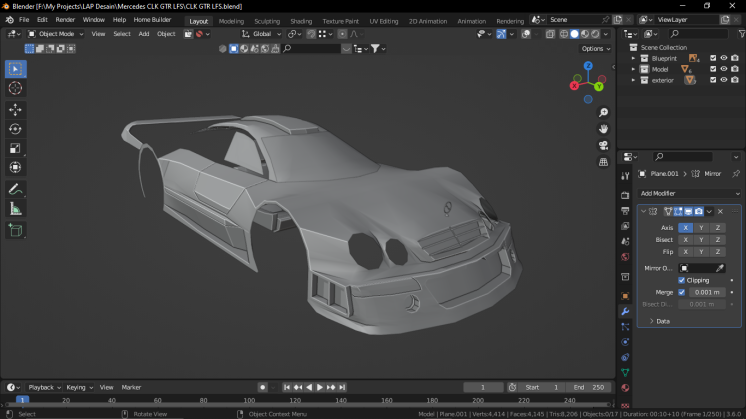
Task: Toggle camera view in viewport
Action: (x=604, y=145)
